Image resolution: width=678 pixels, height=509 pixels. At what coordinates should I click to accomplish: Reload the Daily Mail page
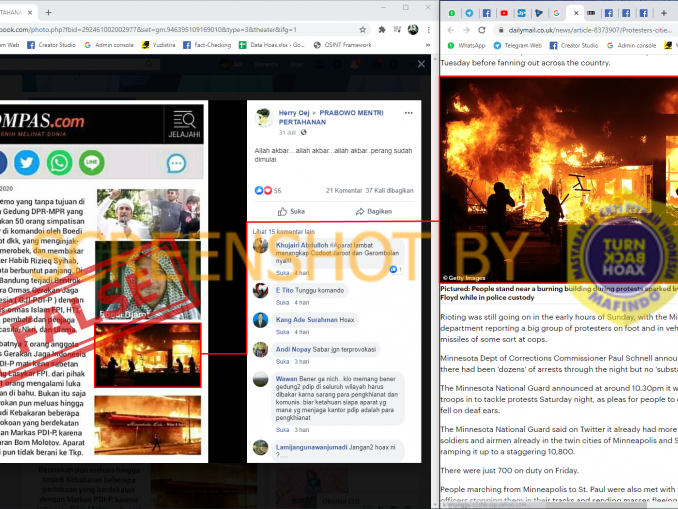point(482,30)
